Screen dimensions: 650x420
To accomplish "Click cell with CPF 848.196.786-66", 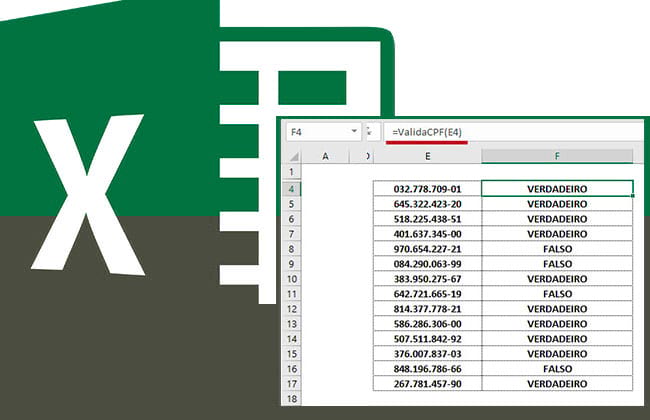I will 427,369.
